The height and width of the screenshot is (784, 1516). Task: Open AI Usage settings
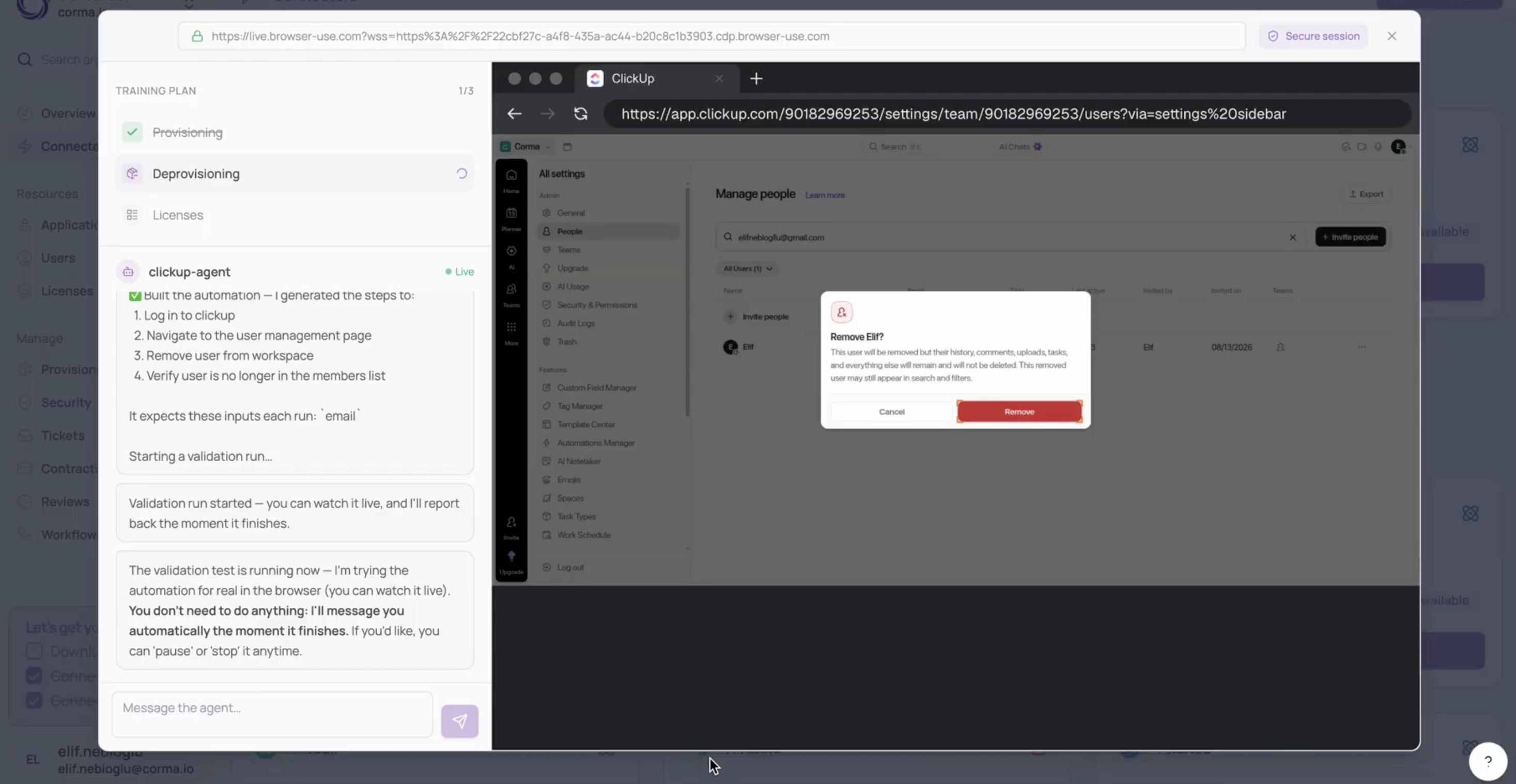[x=609, y=287]
